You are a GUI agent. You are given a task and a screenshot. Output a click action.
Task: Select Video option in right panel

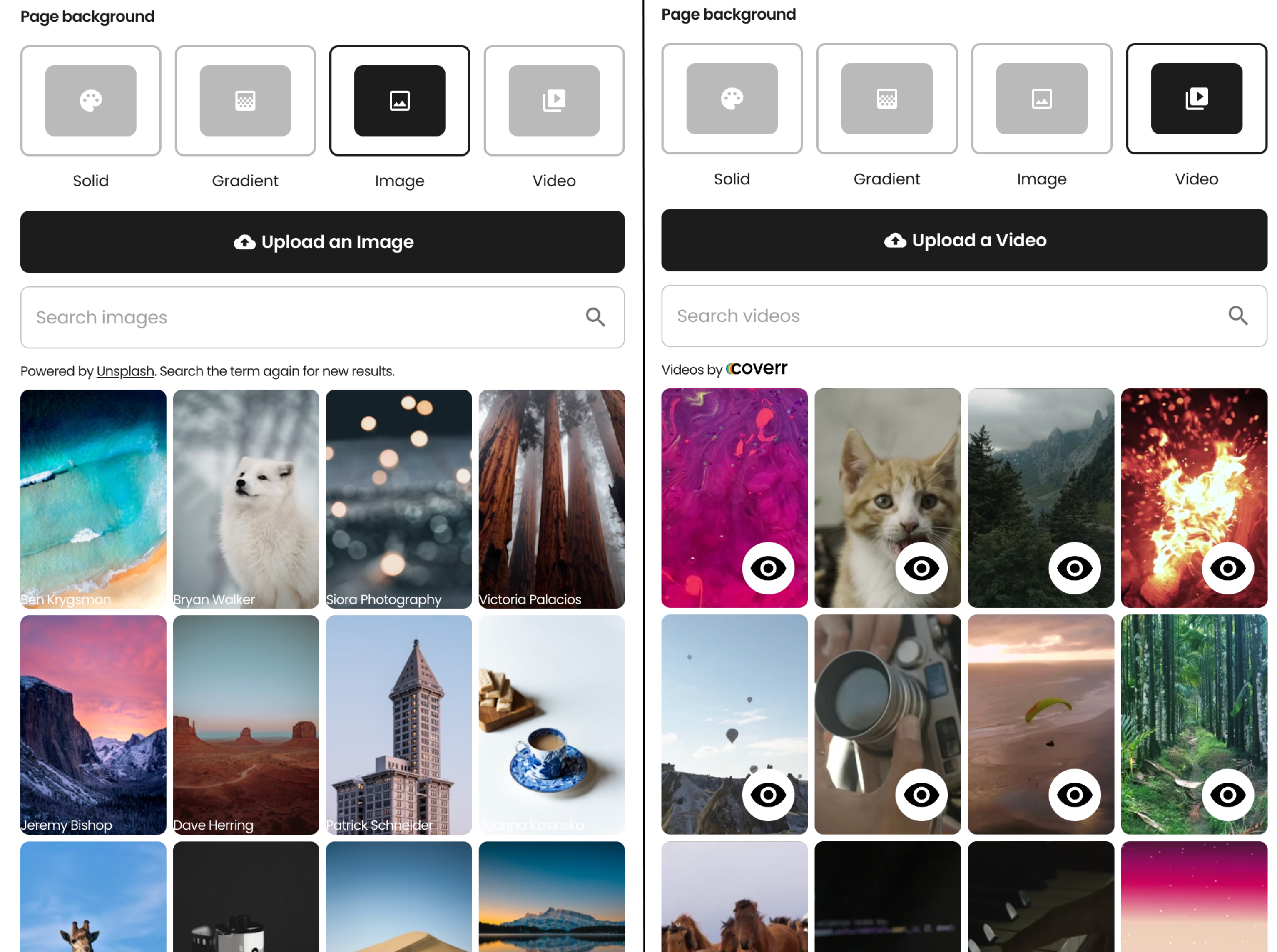click(x=1196, y=99)
